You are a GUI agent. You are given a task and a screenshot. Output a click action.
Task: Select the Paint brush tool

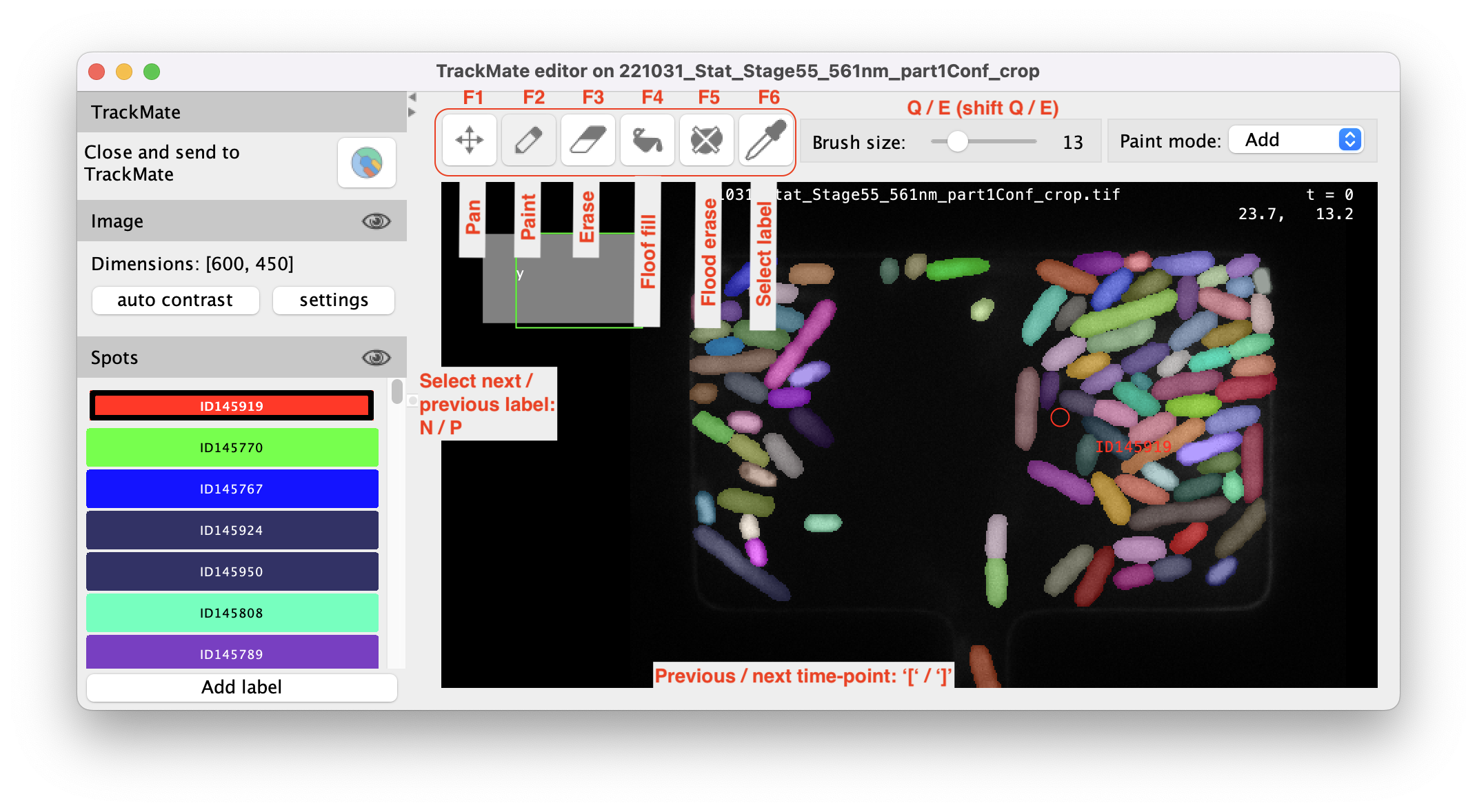[528, 140]
